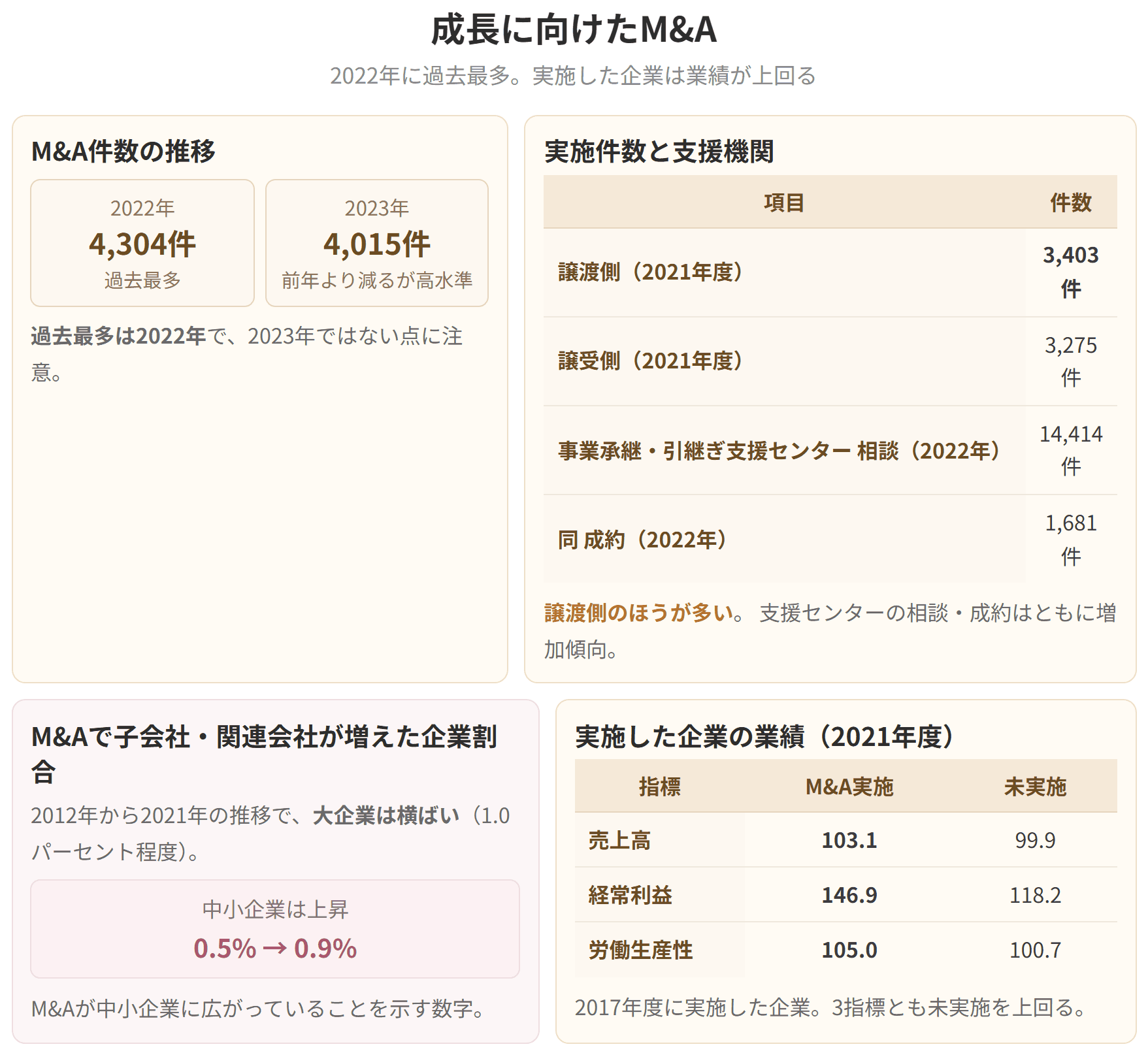This screenshot has height=1055, width=1148.
Task: Click the value 3,275件
Action: click(1071, 361)
